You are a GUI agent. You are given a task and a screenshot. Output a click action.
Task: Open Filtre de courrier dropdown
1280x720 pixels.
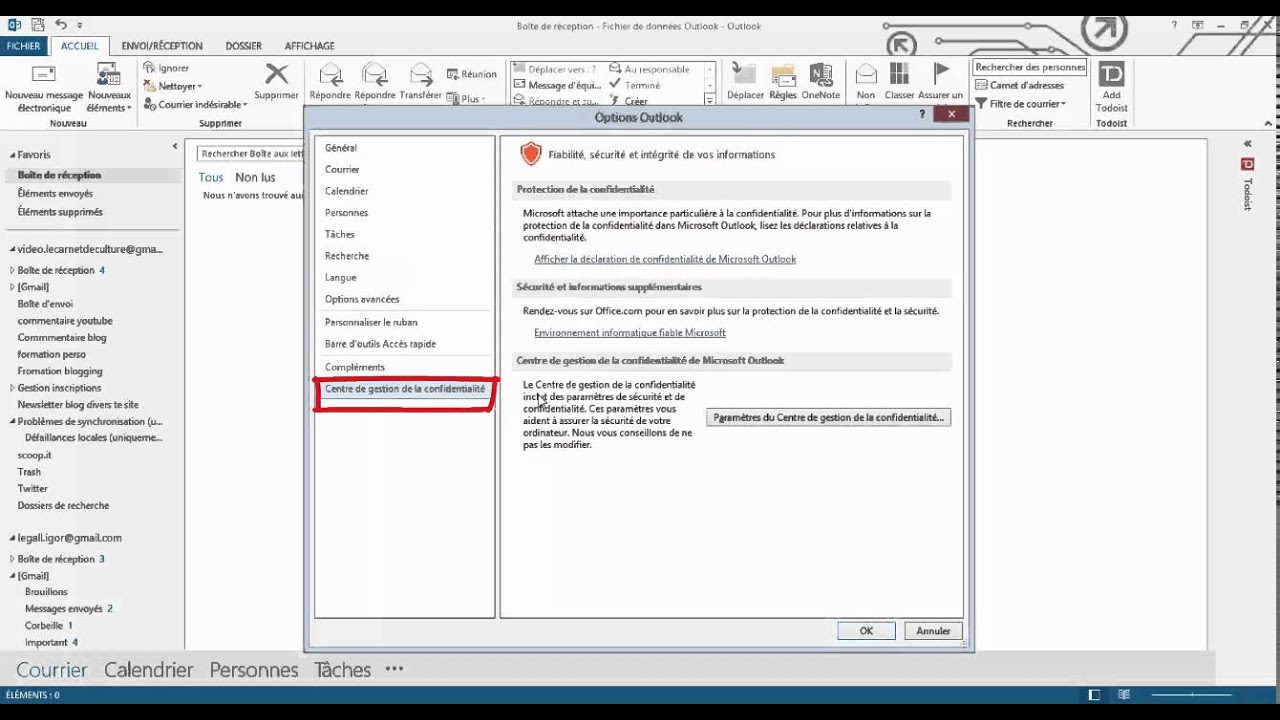click(x=1020, y=104)
